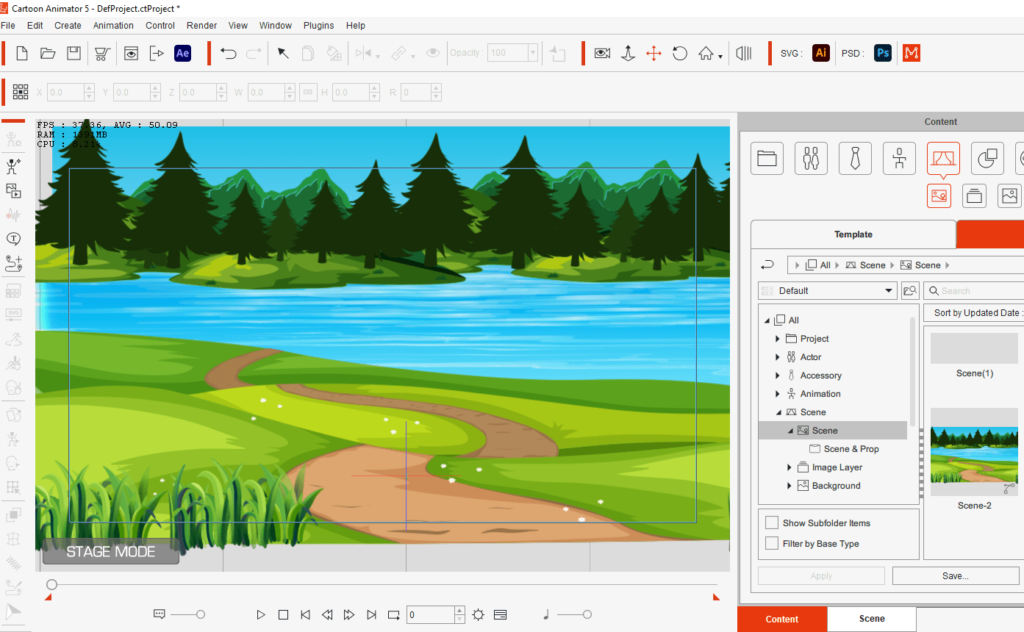Select the Props category icon in Content panel
This screenshot has height=632, width=1024.
[987, 158]
